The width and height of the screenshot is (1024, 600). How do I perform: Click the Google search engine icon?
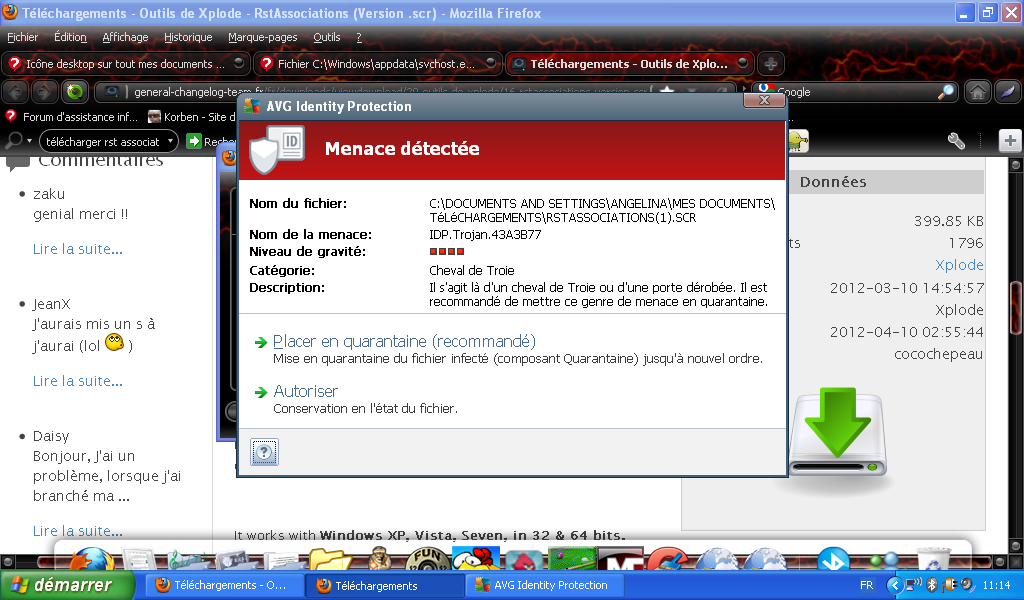point(766,90)
